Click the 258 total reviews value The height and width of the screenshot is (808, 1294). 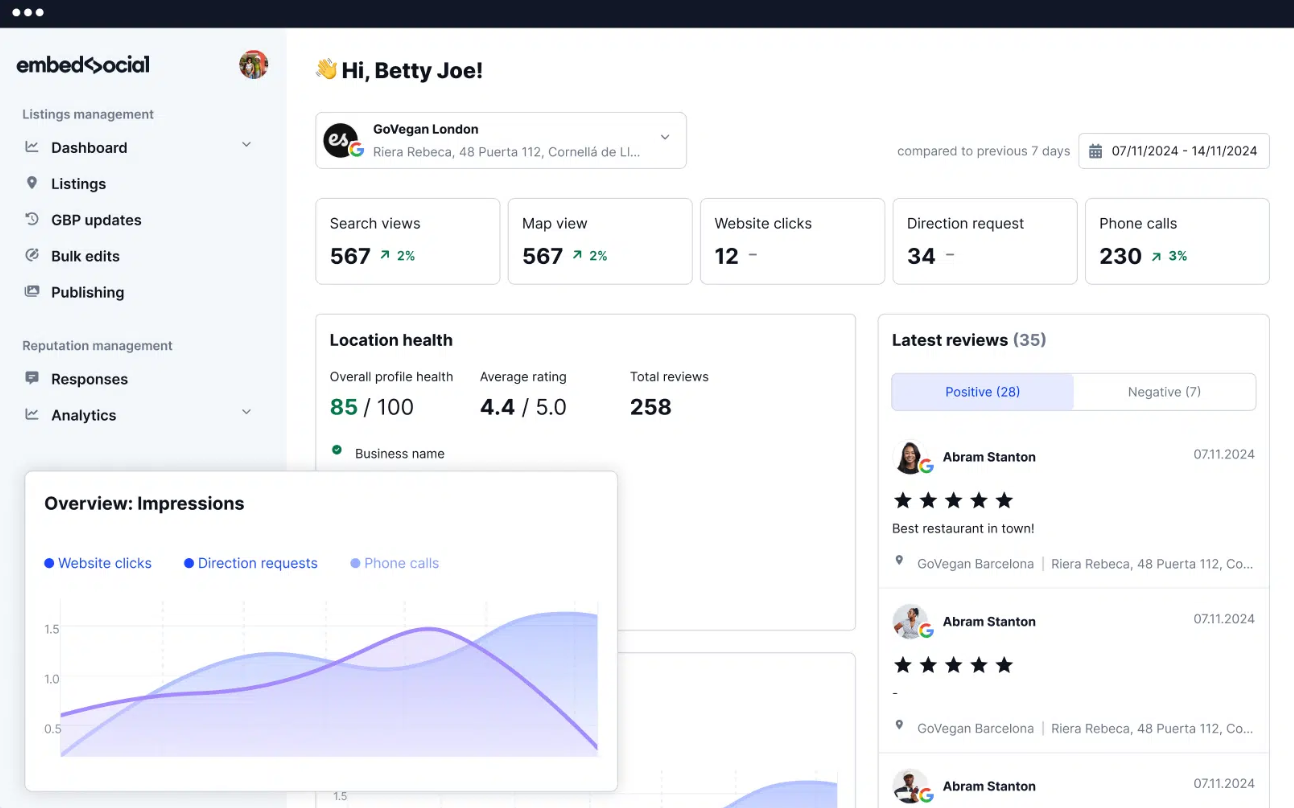(x=651, y=407)
